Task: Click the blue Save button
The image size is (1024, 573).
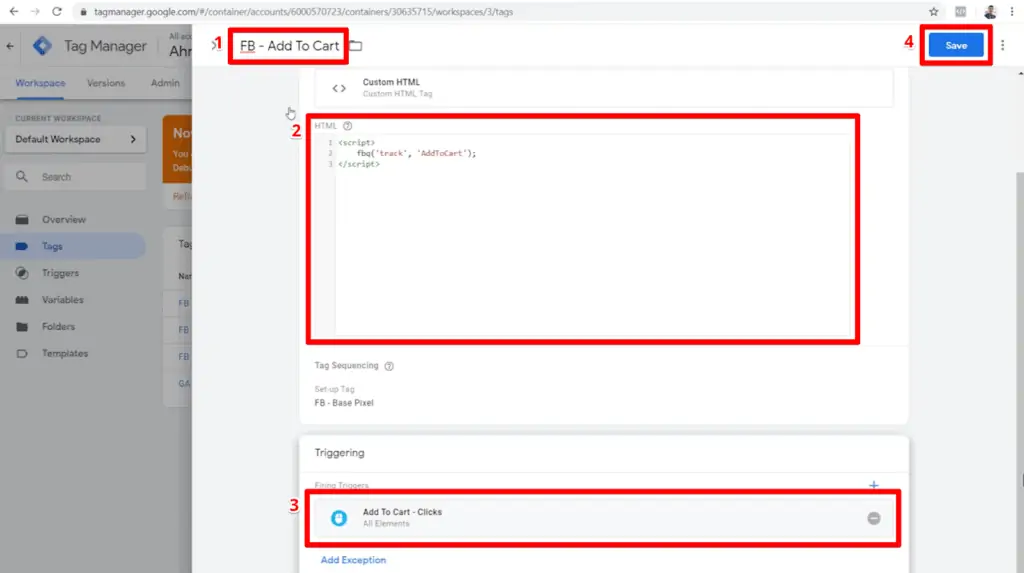Action: tap(955, 45)
